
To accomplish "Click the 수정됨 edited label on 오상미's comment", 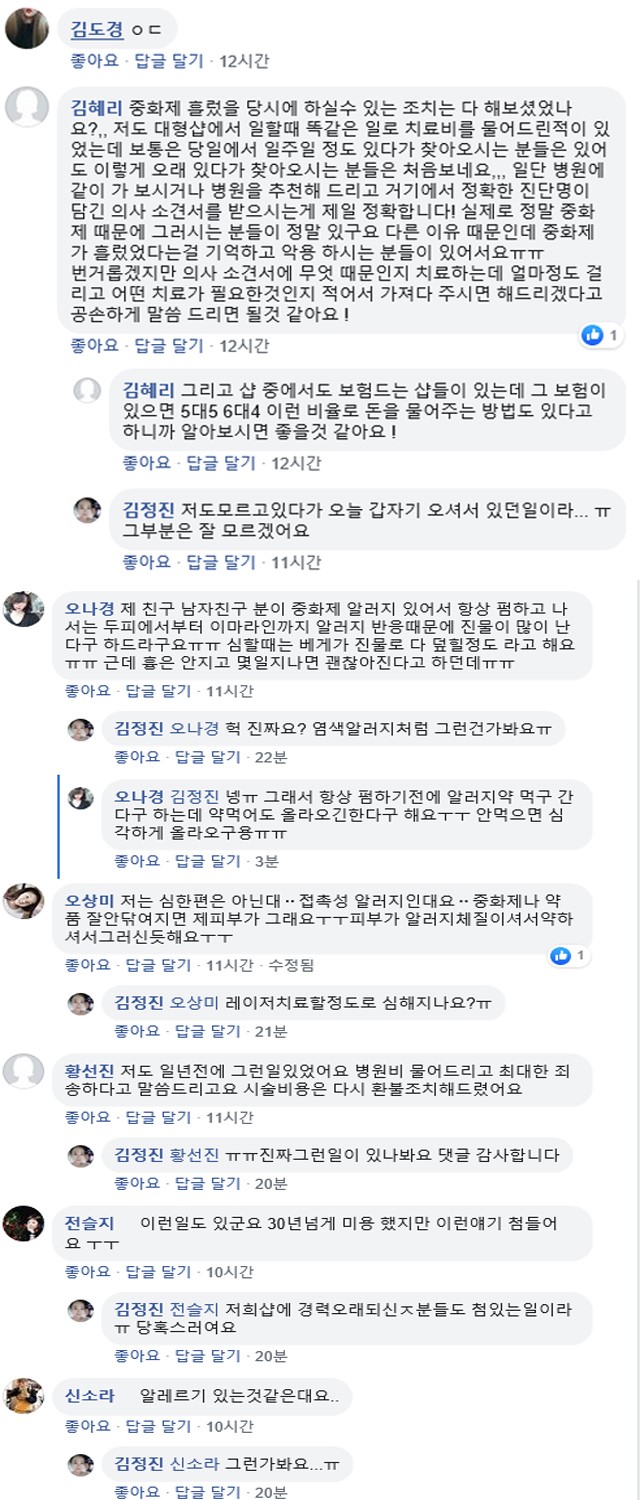I will point(292,965).
